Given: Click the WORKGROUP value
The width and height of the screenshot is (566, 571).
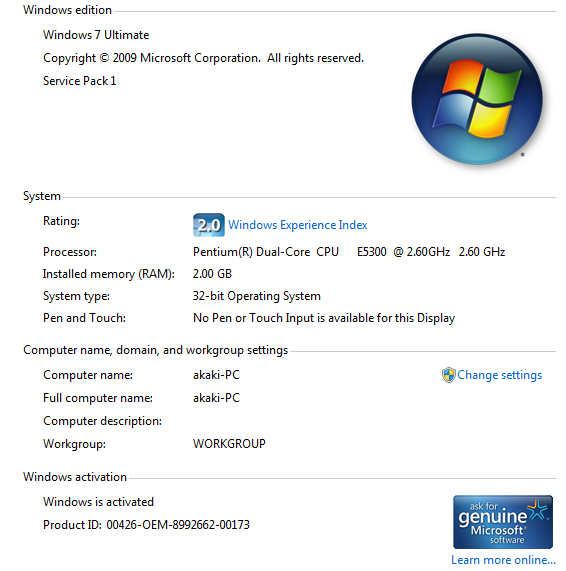Looking at the screenshot, I should click(229, 444).
